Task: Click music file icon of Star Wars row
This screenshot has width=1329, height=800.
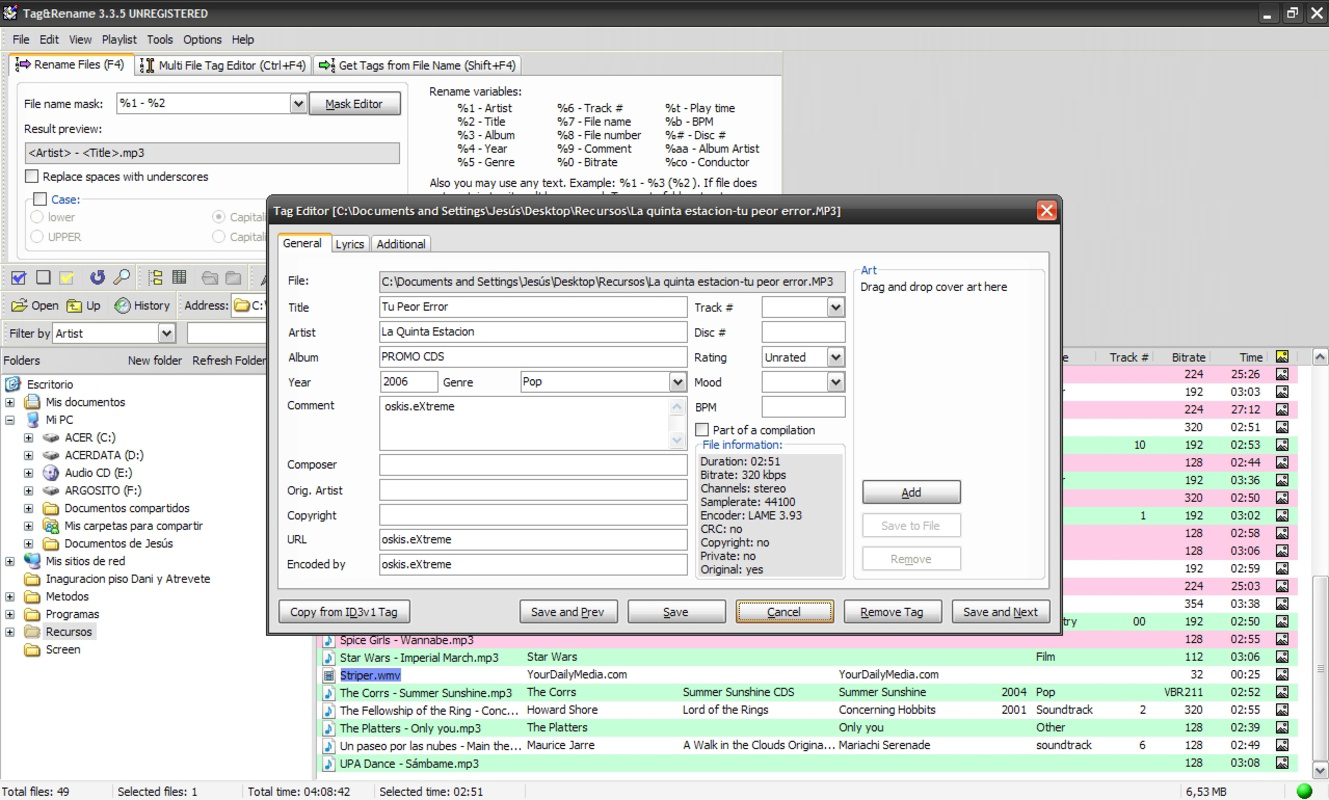Action: pyautogui.click(x=328, y=657)
